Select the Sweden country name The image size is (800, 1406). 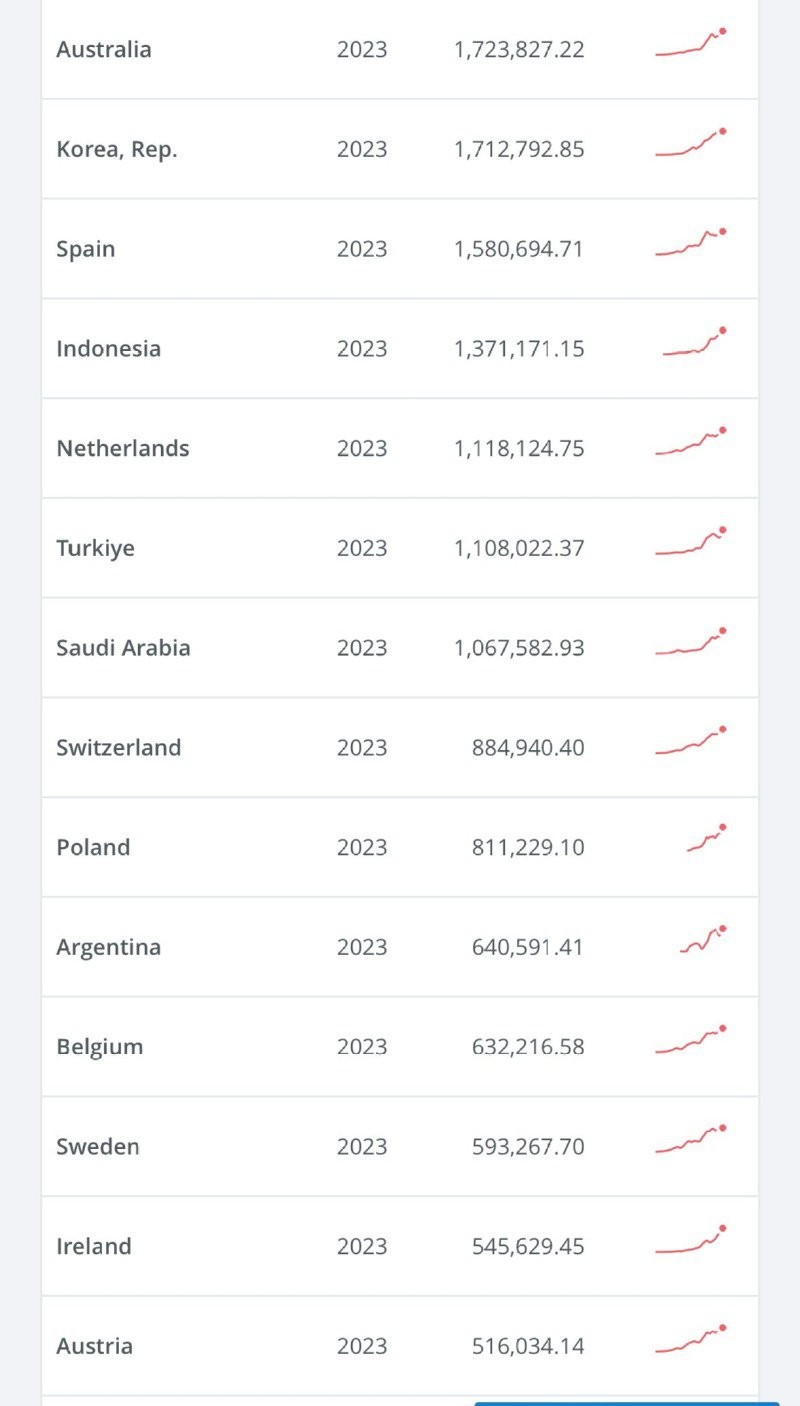pos(98,1146)
